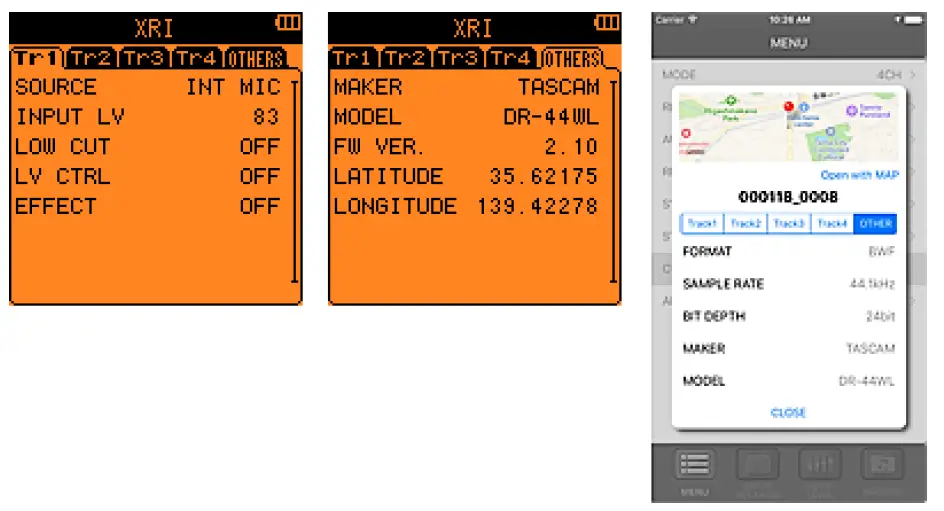Click scrollbar on SOURCE XRI screen

[x=294, y=182]
